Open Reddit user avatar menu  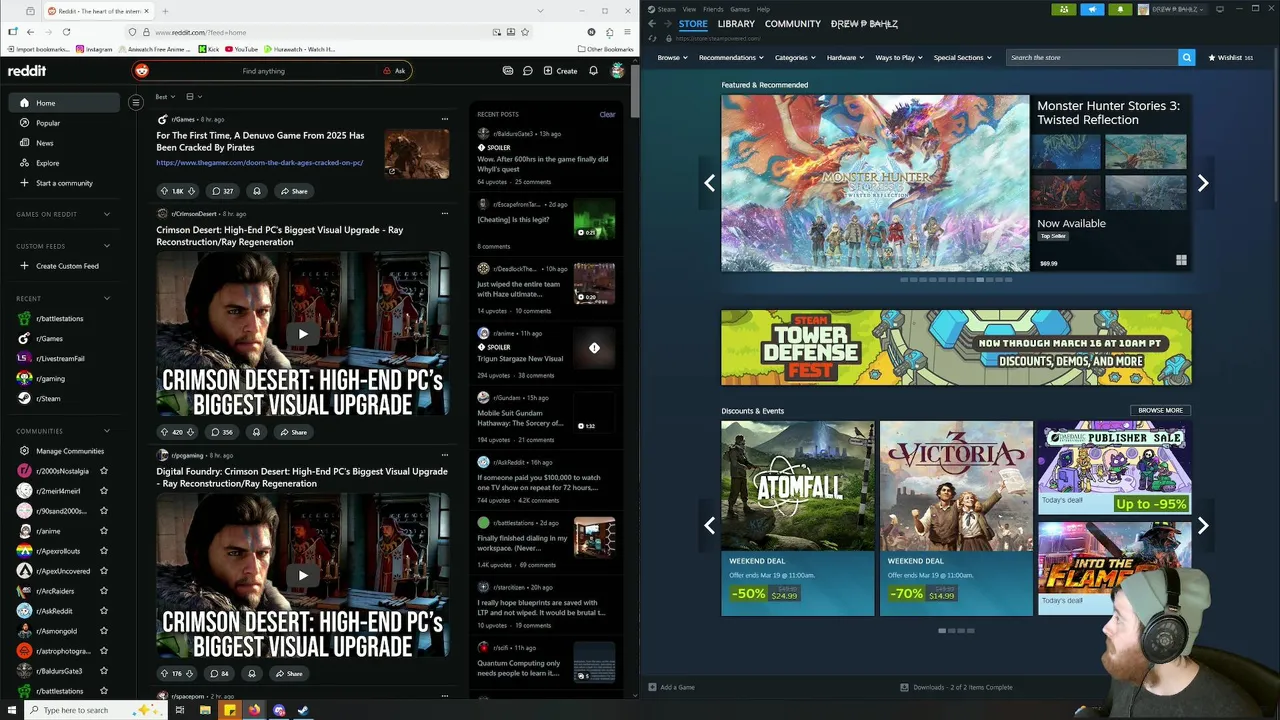click(x=618, y=71)
